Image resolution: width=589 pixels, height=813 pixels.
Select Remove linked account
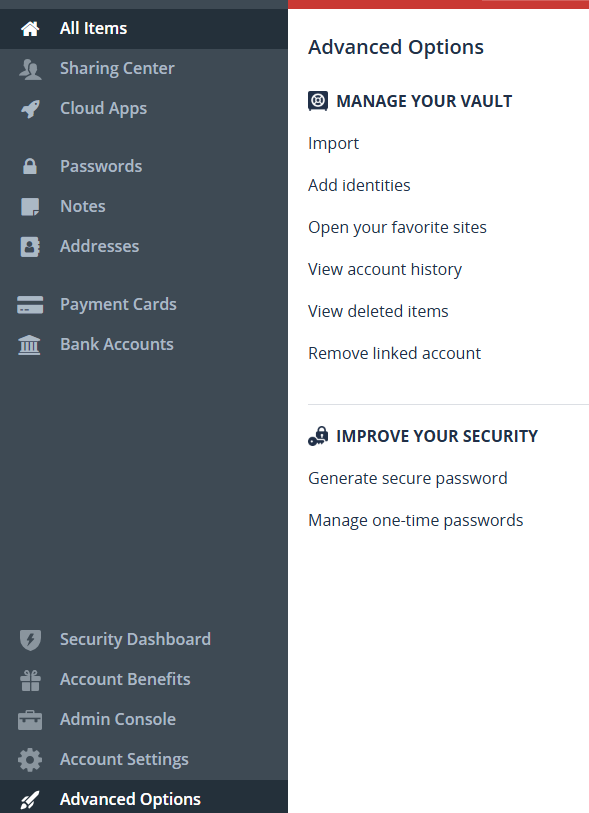(x=395, y=354)
